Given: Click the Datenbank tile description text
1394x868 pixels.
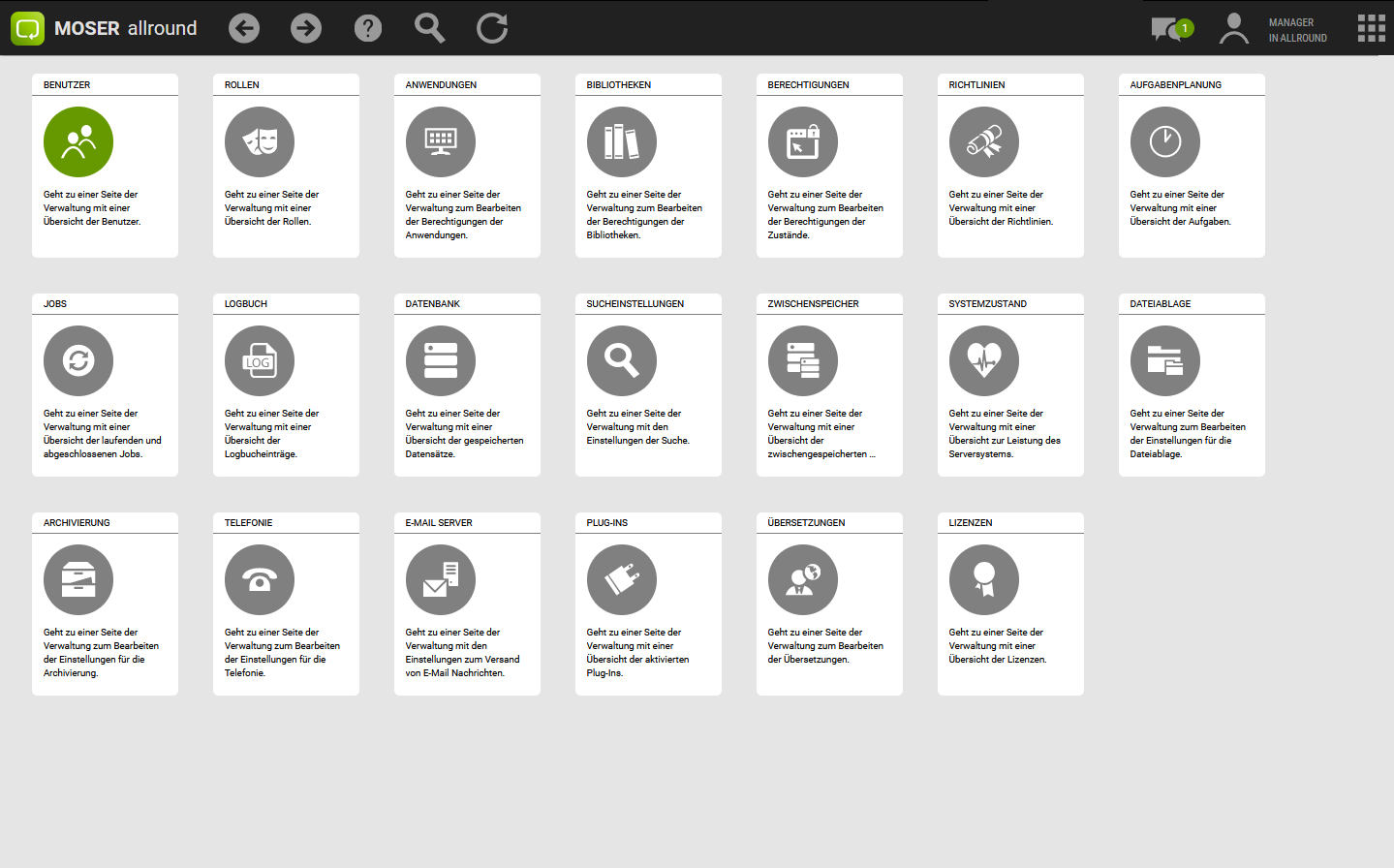Looking at the screenshot, I should click(464, 434).
